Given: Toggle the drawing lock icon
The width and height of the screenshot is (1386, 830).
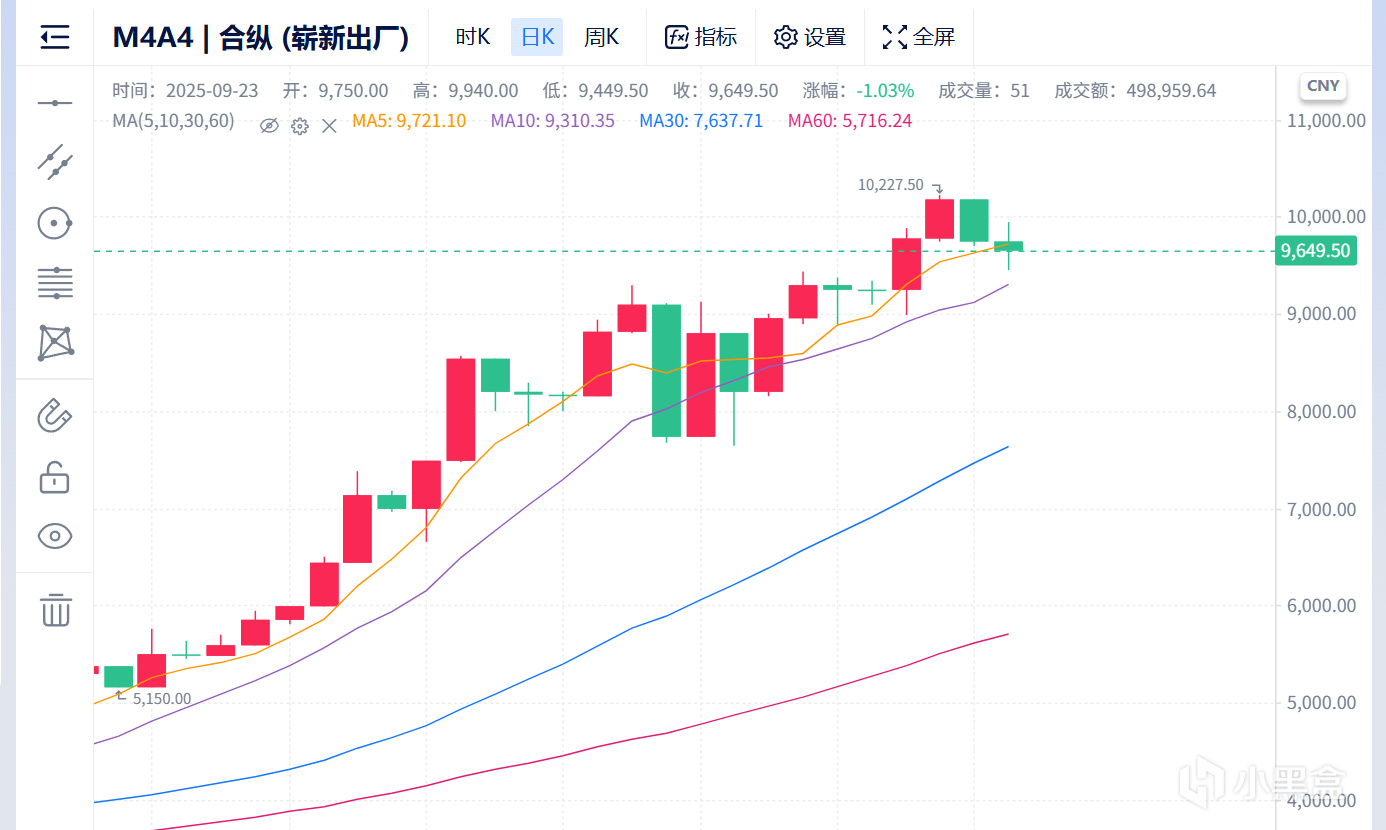Looking at the screenshot, I should coord(55,477).
